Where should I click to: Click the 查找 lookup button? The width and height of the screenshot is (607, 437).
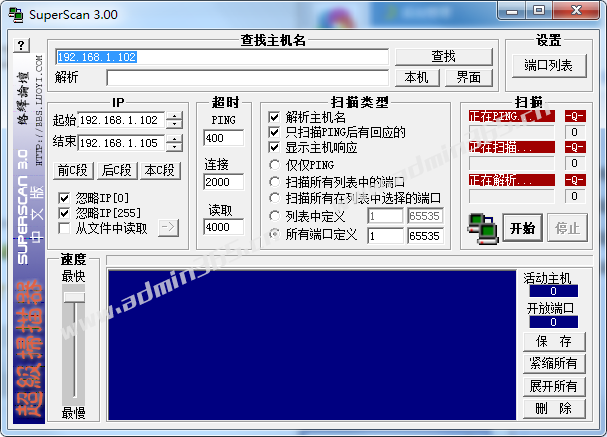[x=444, y=57]
